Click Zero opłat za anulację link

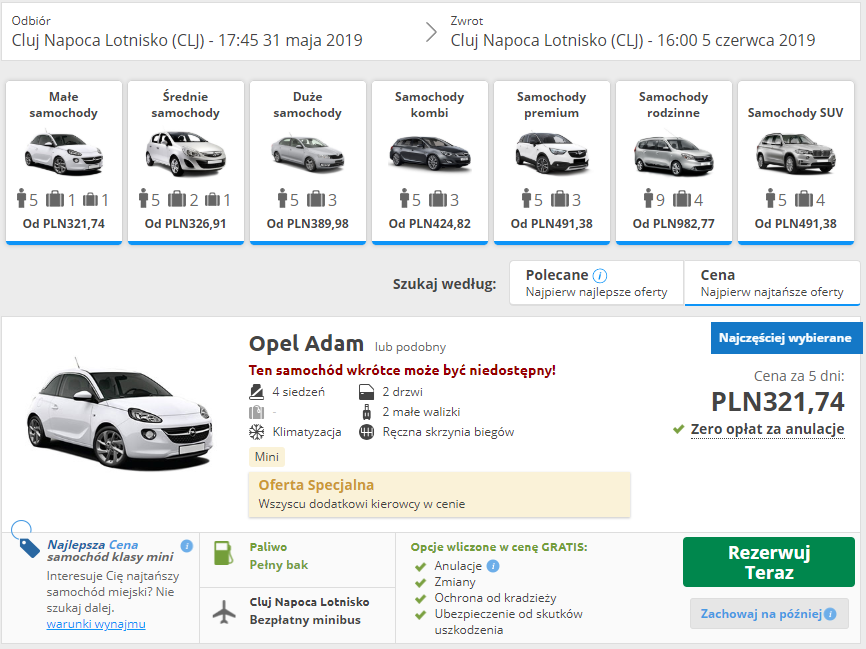[767, 429]
